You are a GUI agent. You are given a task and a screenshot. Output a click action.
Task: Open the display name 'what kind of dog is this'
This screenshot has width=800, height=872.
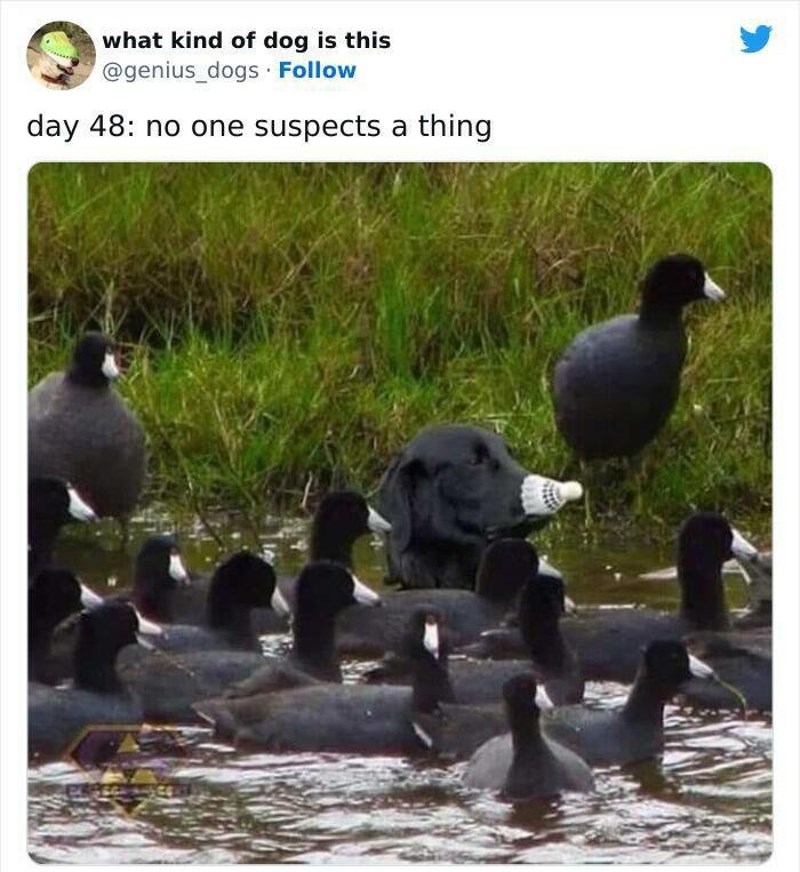[x=246, y=41]
